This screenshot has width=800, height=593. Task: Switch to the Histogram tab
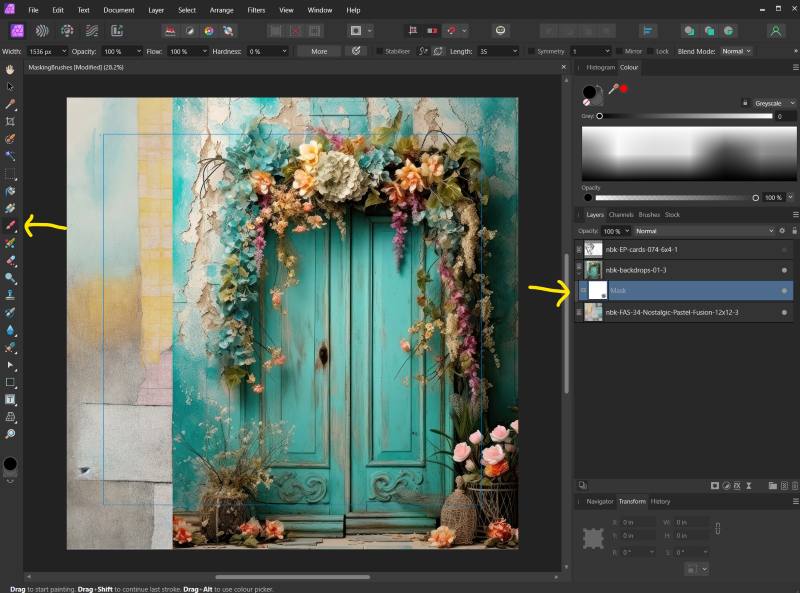(601, 67)
